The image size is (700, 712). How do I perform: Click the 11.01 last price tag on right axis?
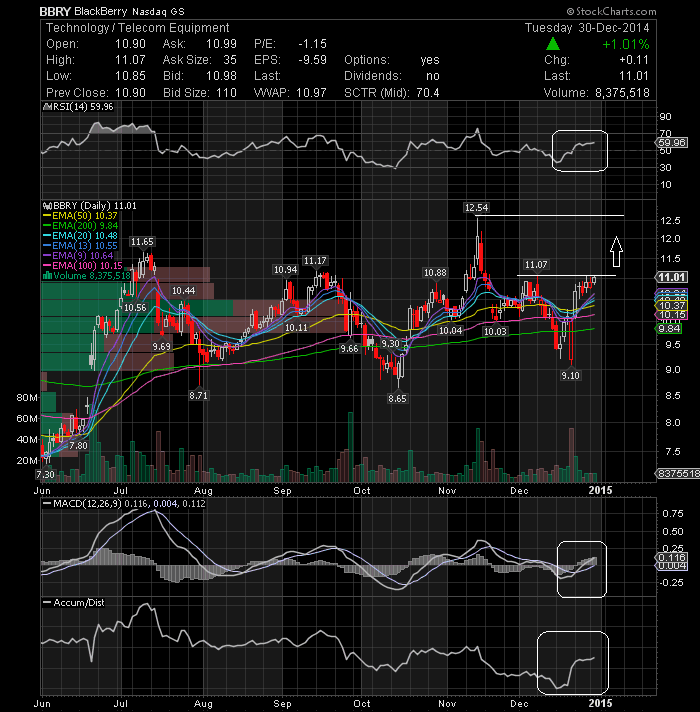click(672, 277)
